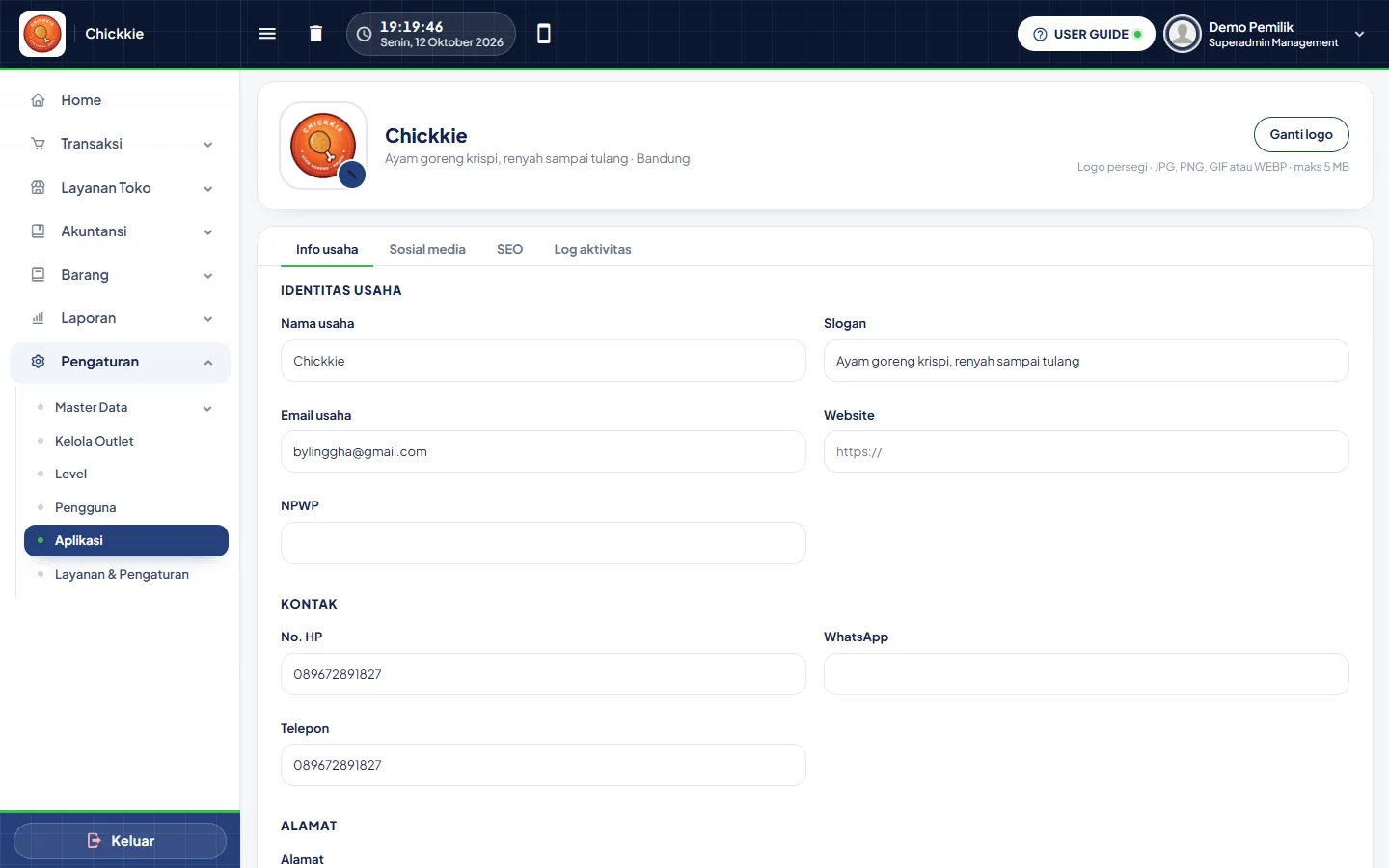Image resolution: width=1389 pixels, height=868 pixels.
Task: Click the Layanan Toko store icon
Action: (39, 188)
